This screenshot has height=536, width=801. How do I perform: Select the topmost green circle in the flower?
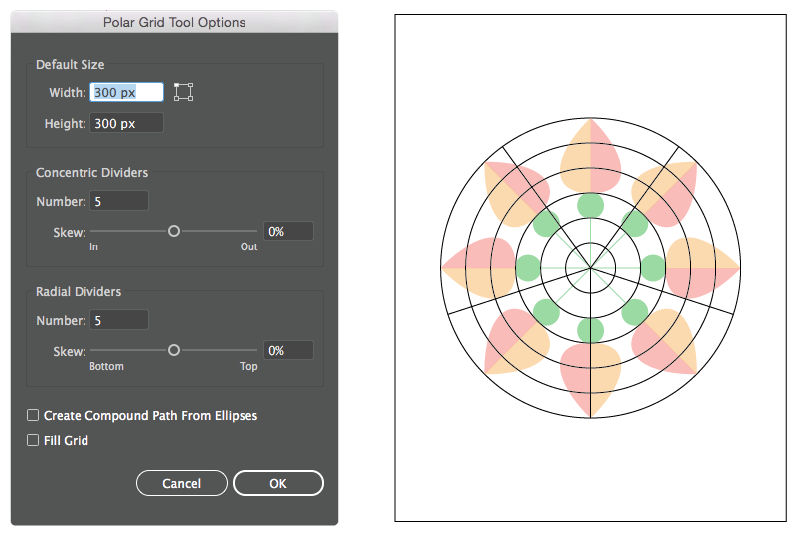click(590, 205)
